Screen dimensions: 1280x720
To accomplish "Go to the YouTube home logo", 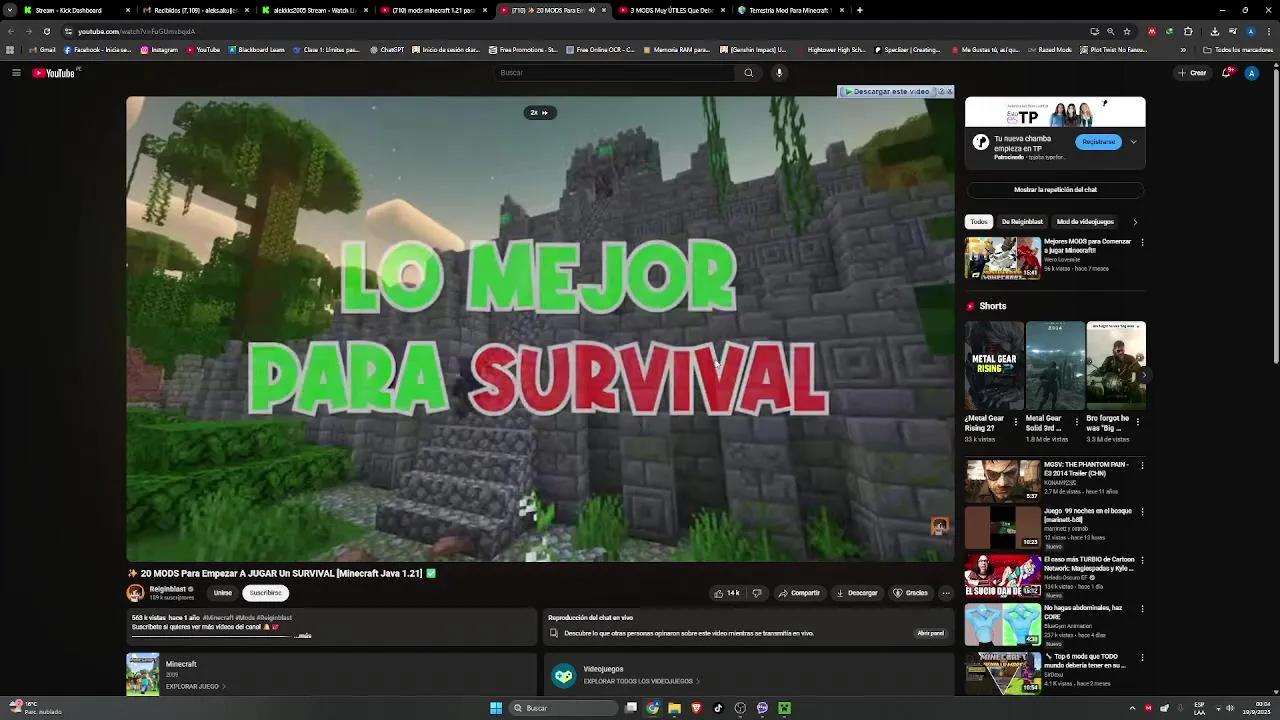I will (x=54, y=73).
